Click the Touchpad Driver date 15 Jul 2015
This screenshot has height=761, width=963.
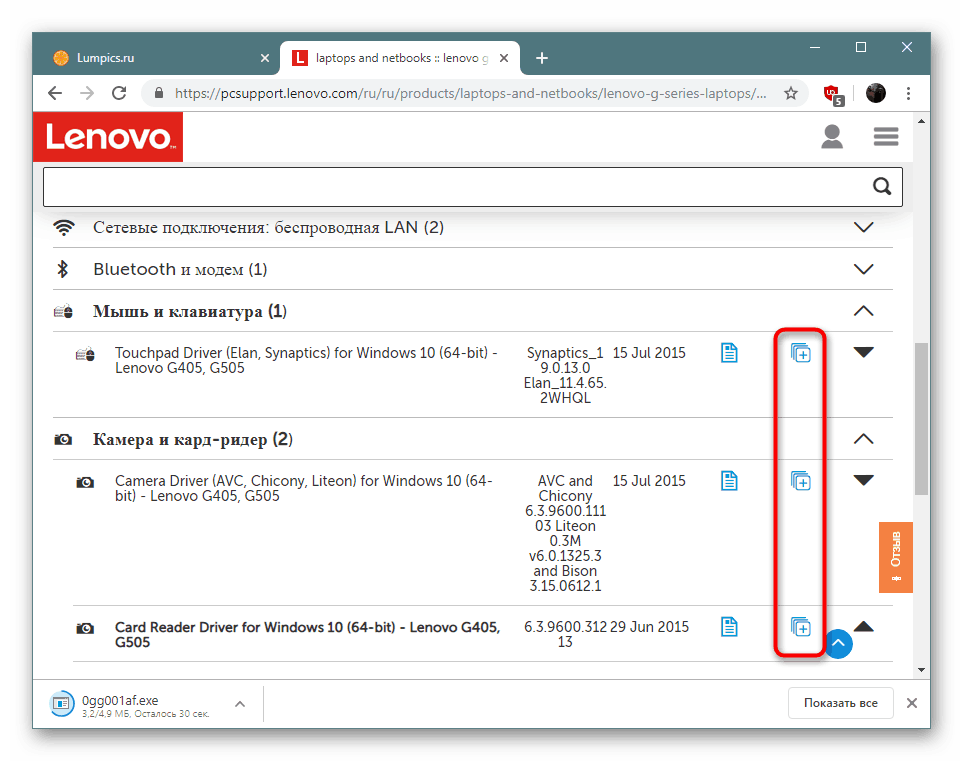649,353
